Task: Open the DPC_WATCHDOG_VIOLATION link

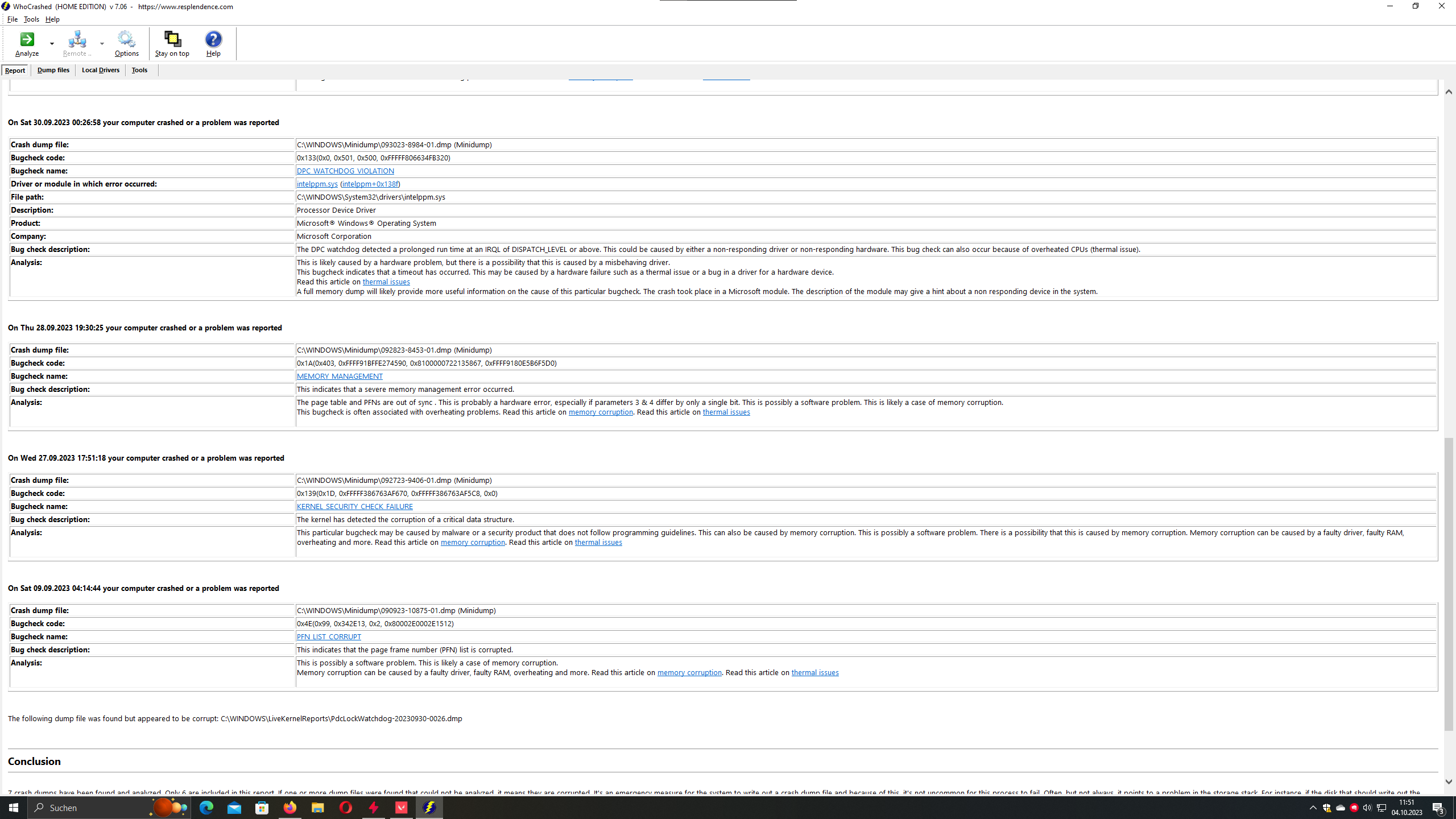Action: (x=345, y=171)
